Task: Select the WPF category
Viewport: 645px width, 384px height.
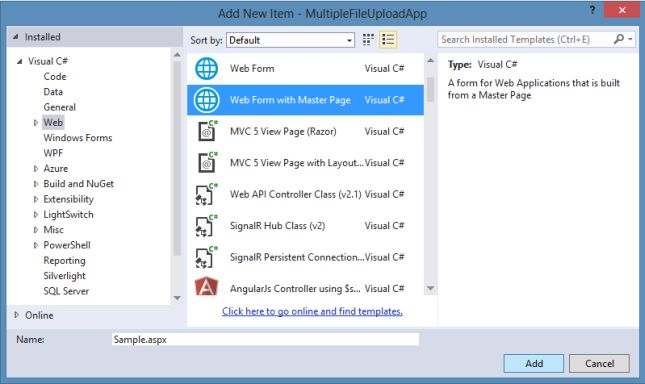Action: click(x=53, y=153)
